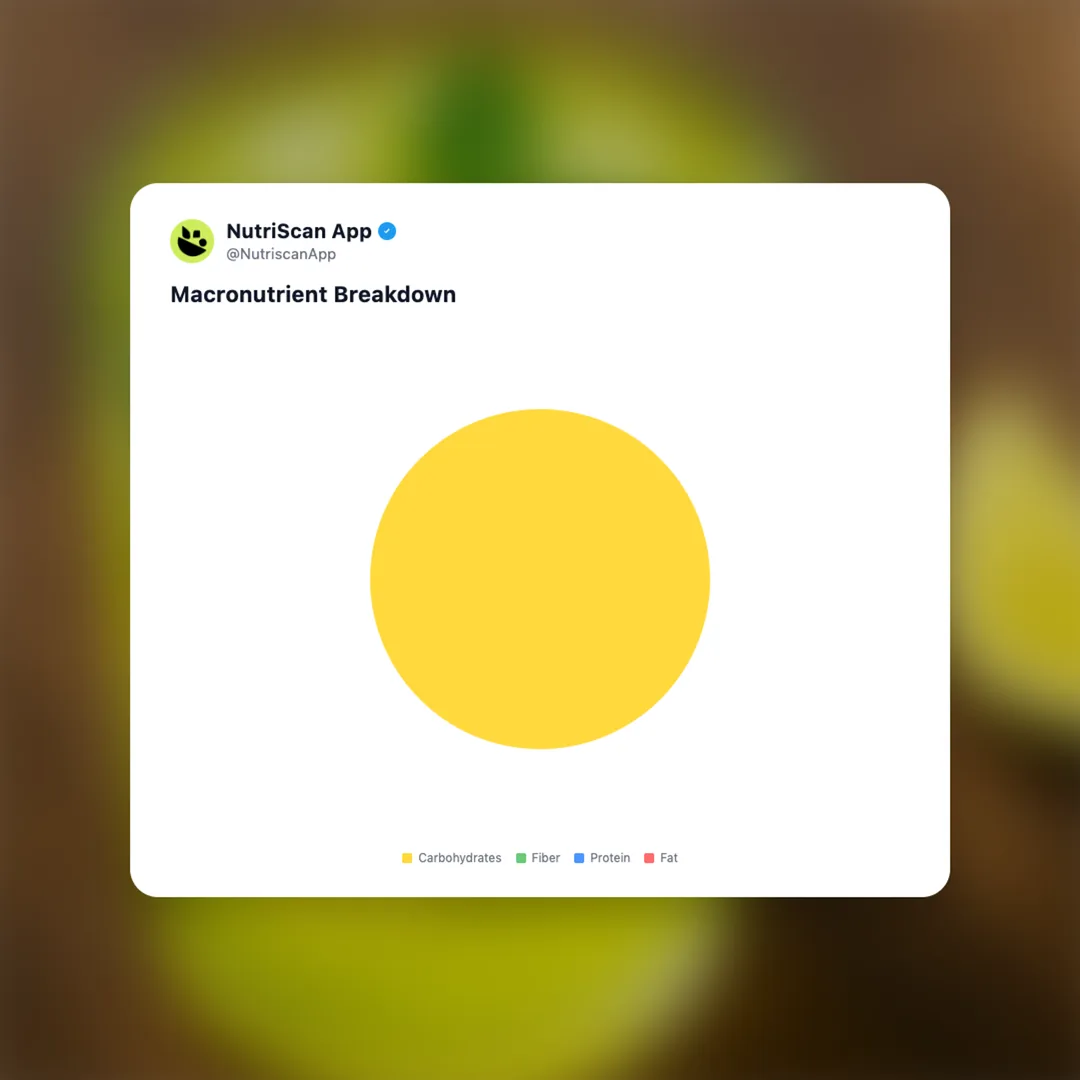Select the yellow pie chart slice
Image resolution: width=1080 pixels, height=1080 pixels.
pyautogui.click(x=540, y=579)
